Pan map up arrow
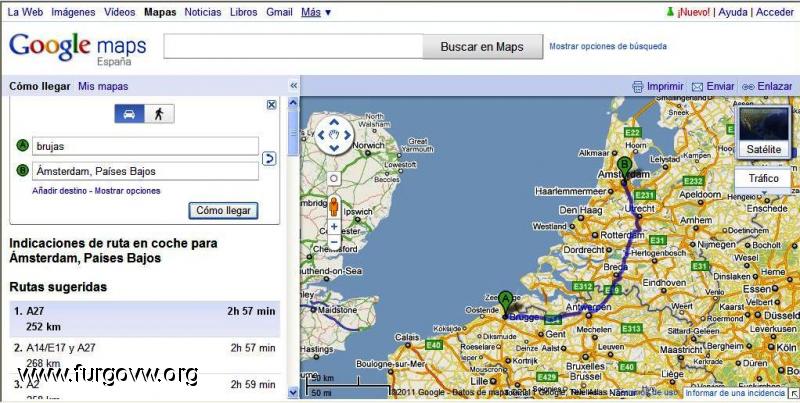 (x=334, y=122)
